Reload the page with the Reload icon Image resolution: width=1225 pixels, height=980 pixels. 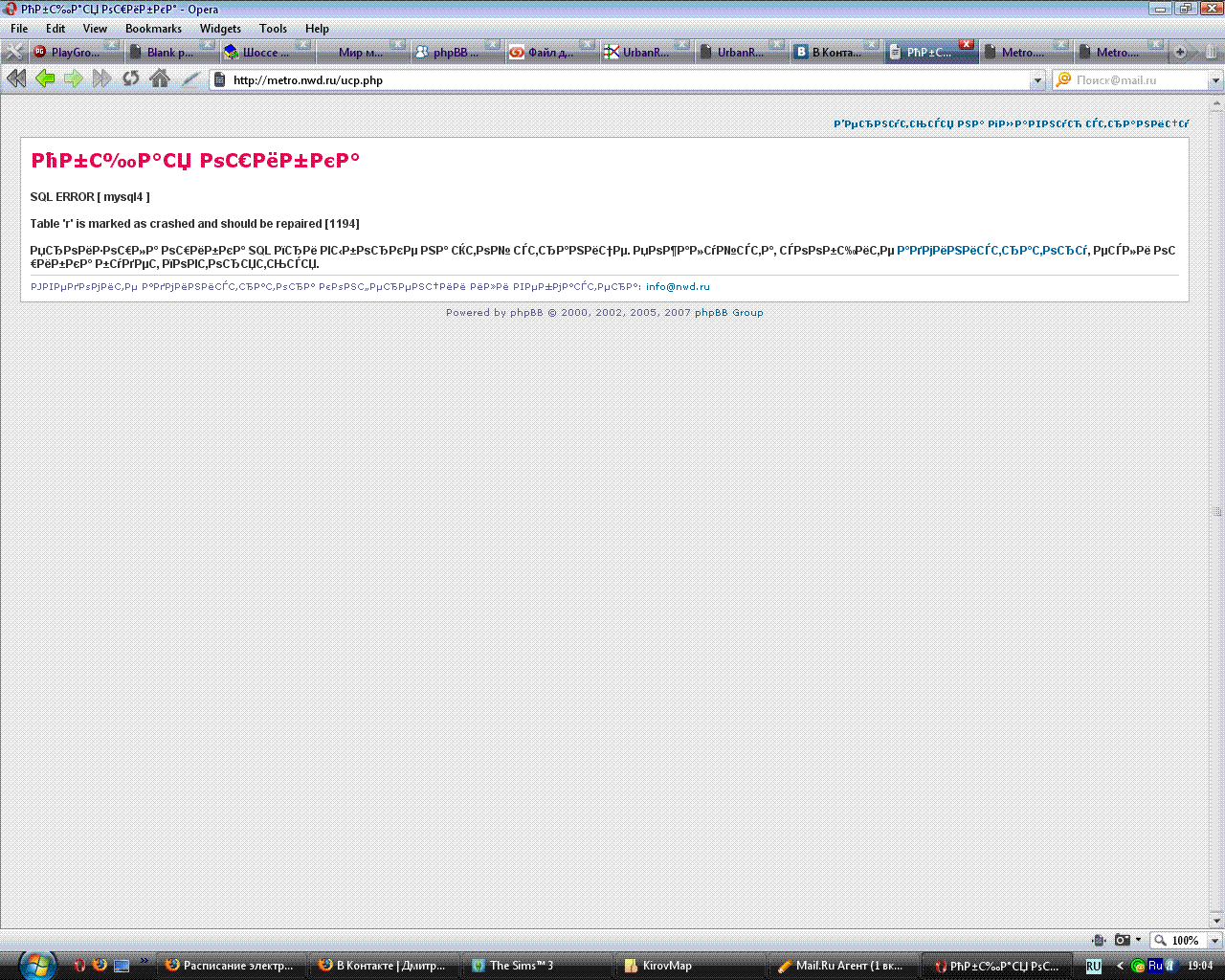pyautogui.click(x=130, y=79)
